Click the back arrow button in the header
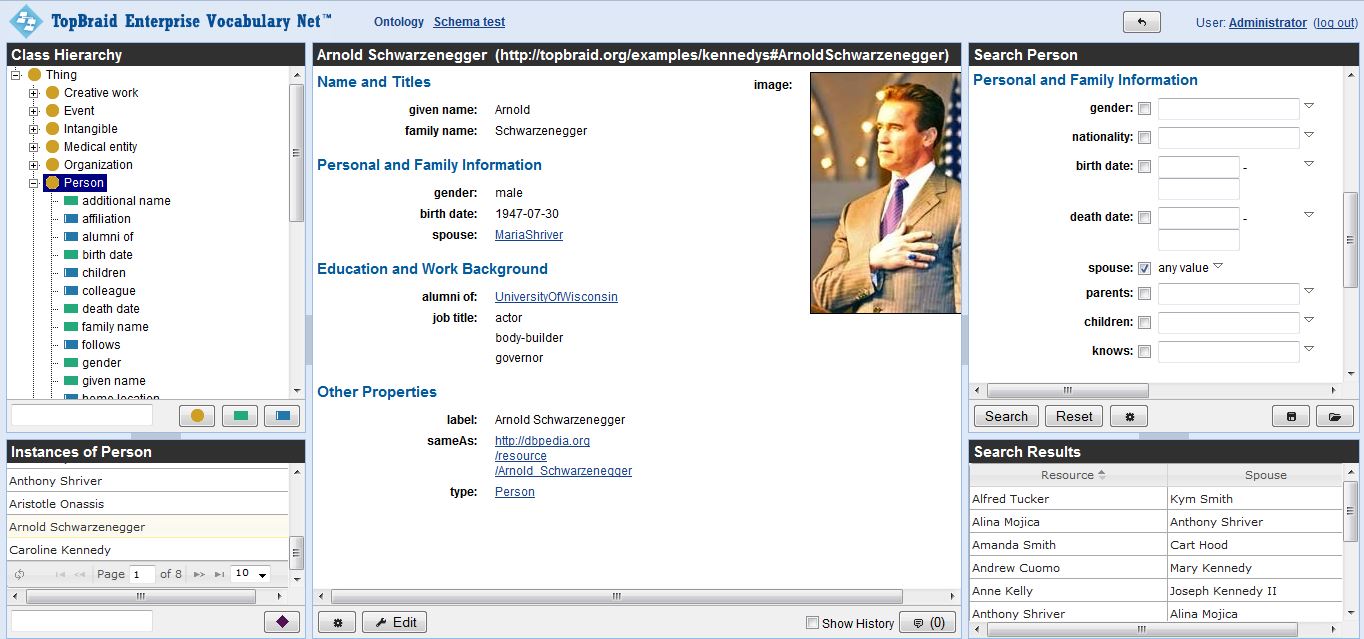 (x=1141, y=22)
